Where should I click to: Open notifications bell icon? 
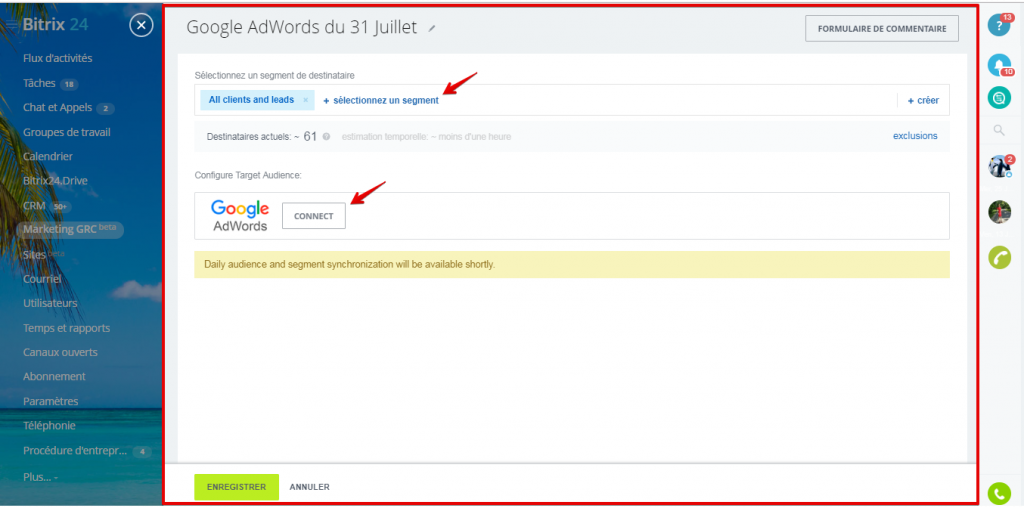[999, 65]
